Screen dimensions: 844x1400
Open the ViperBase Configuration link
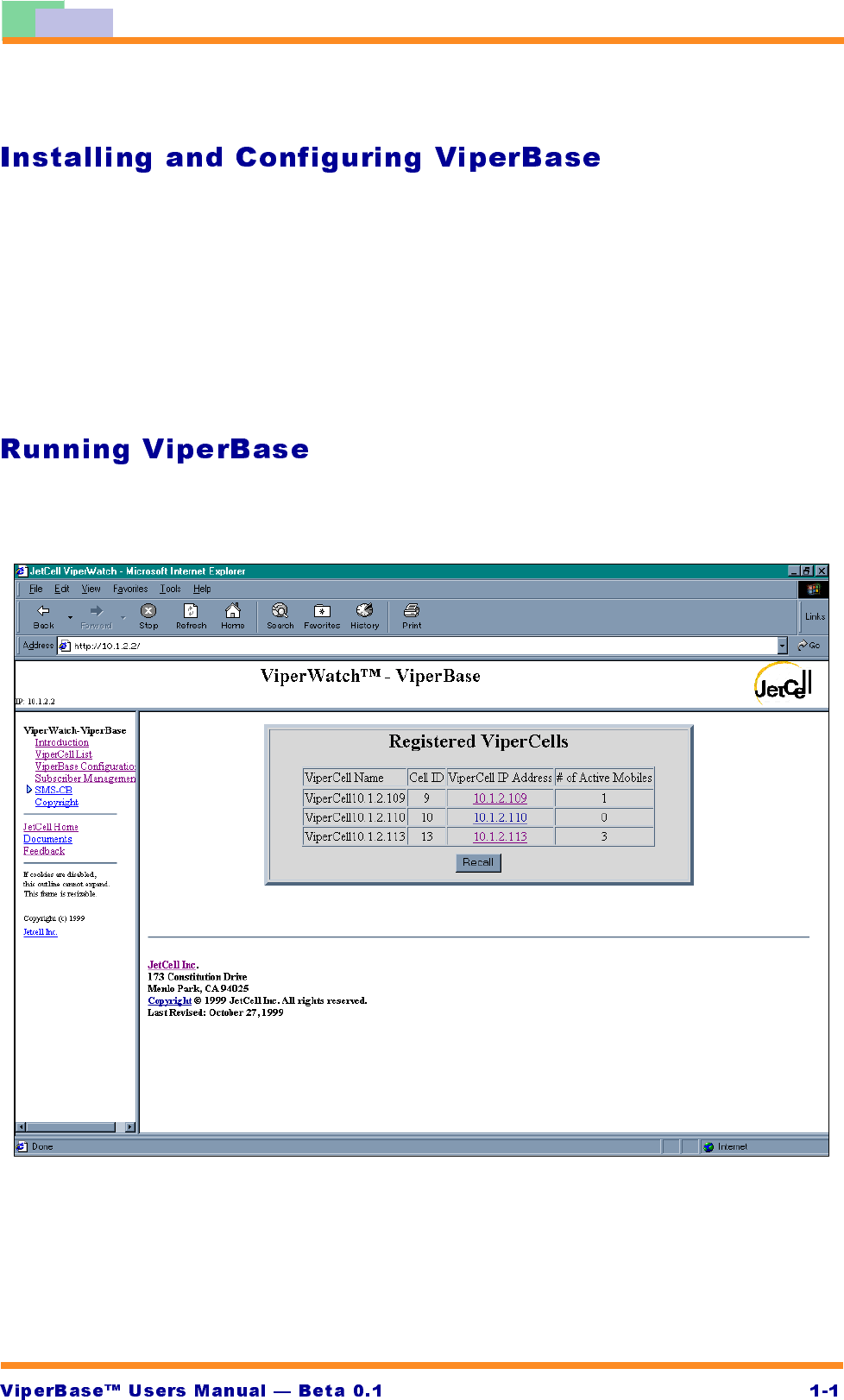click(x=85, y=766)
